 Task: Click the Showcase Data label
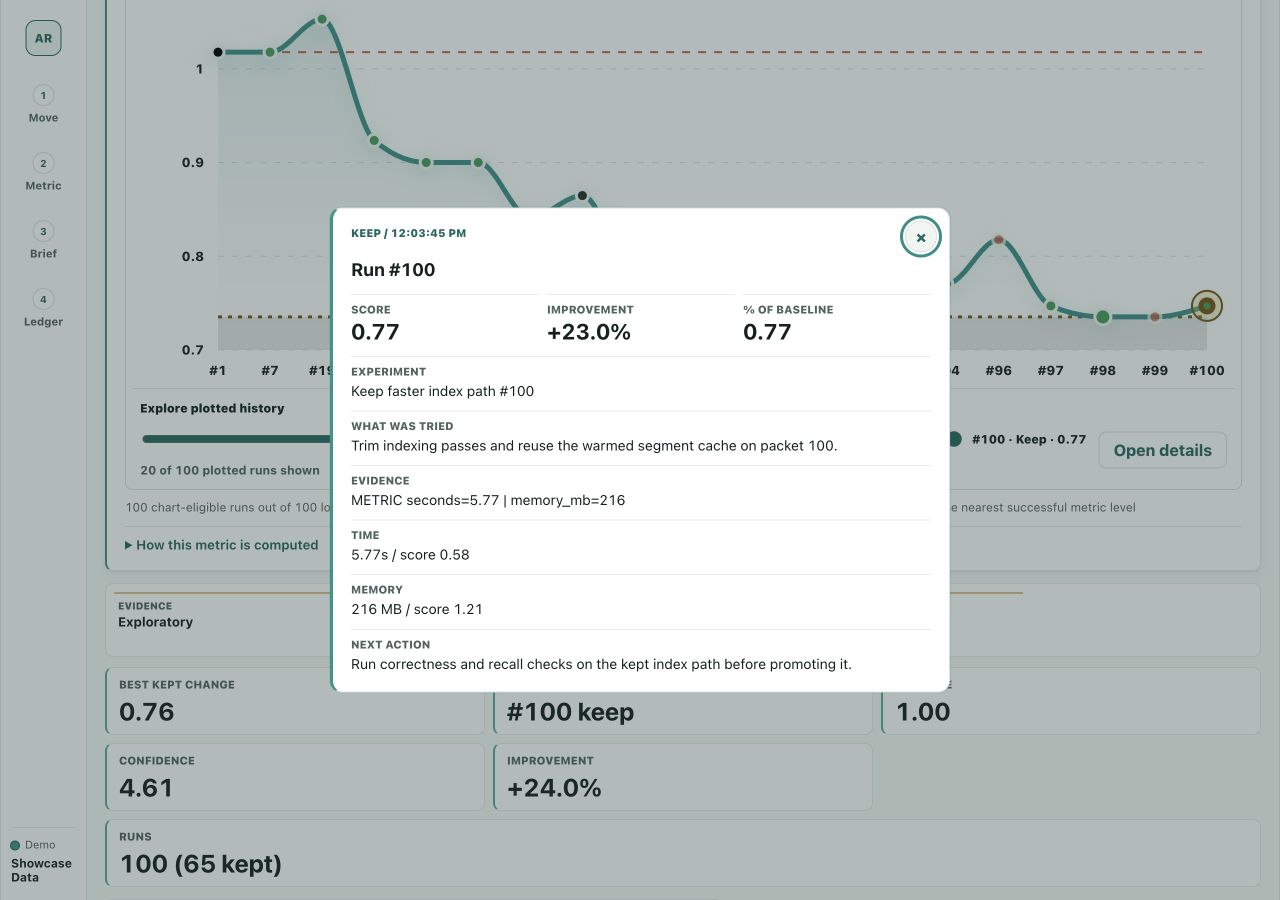click(x=41, y=870)
